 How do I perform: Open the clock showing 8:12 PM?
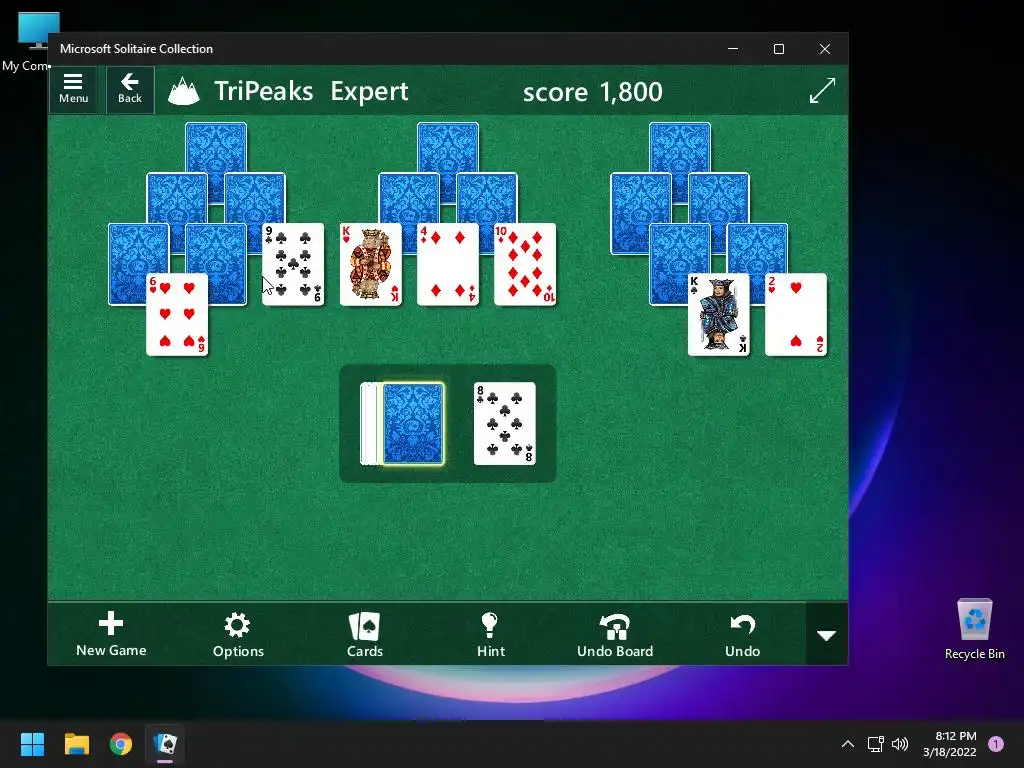coord(950,744)
